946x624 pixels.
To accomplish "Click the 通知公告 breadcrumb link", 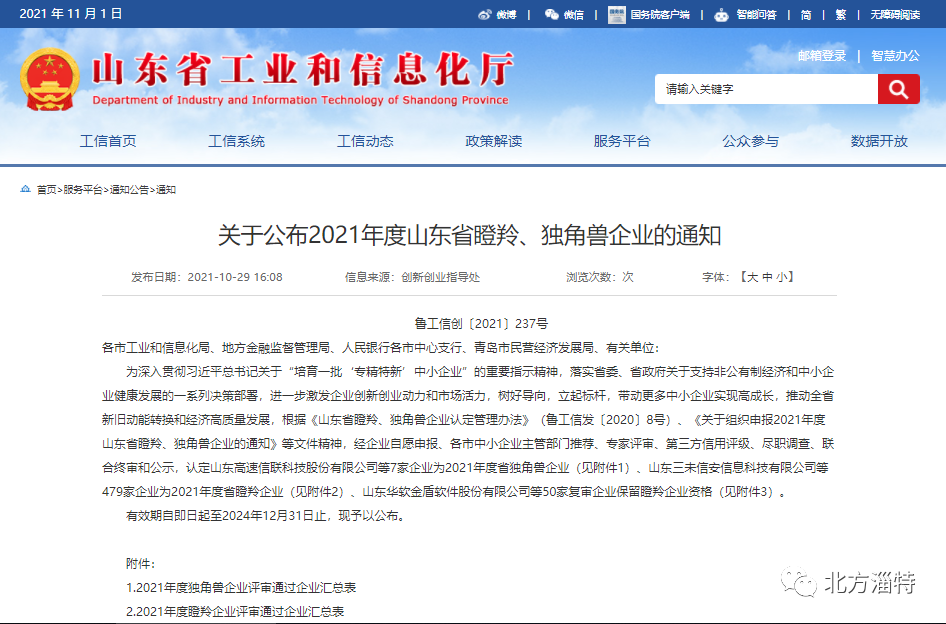I will [x=129, y=189].
